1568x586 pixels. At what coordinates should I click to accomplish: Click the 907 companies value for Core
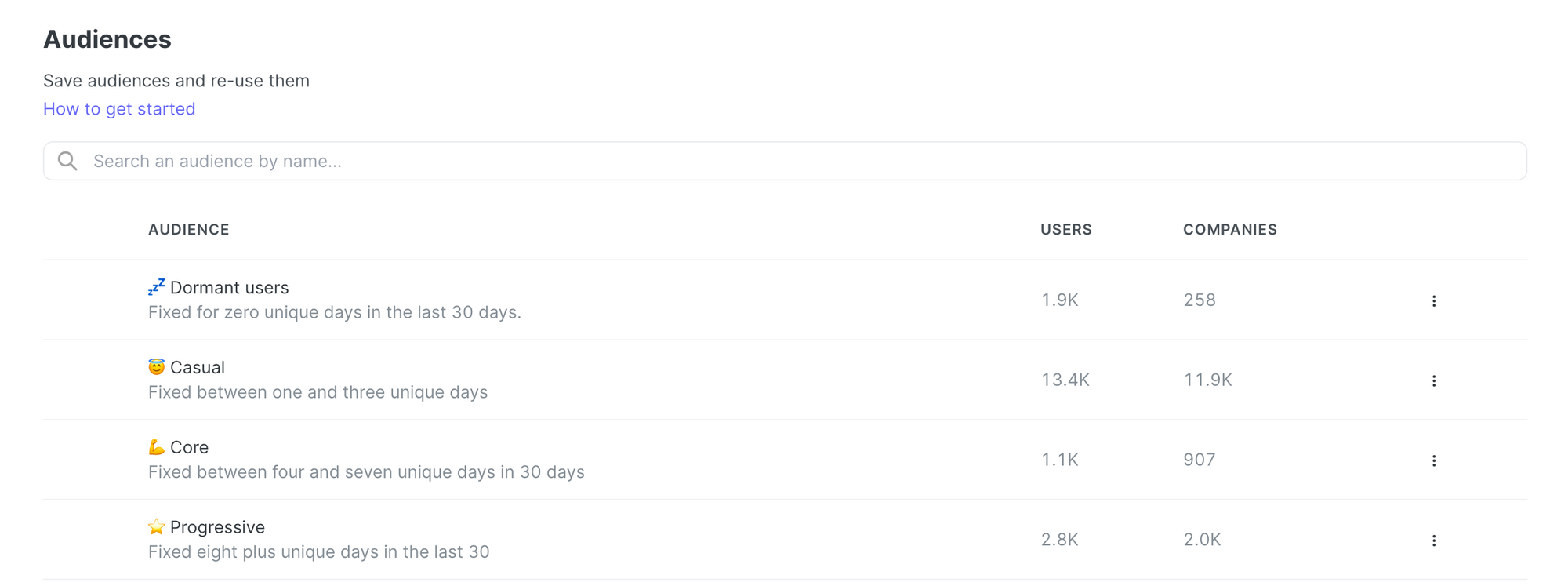tap(1199, 460)
